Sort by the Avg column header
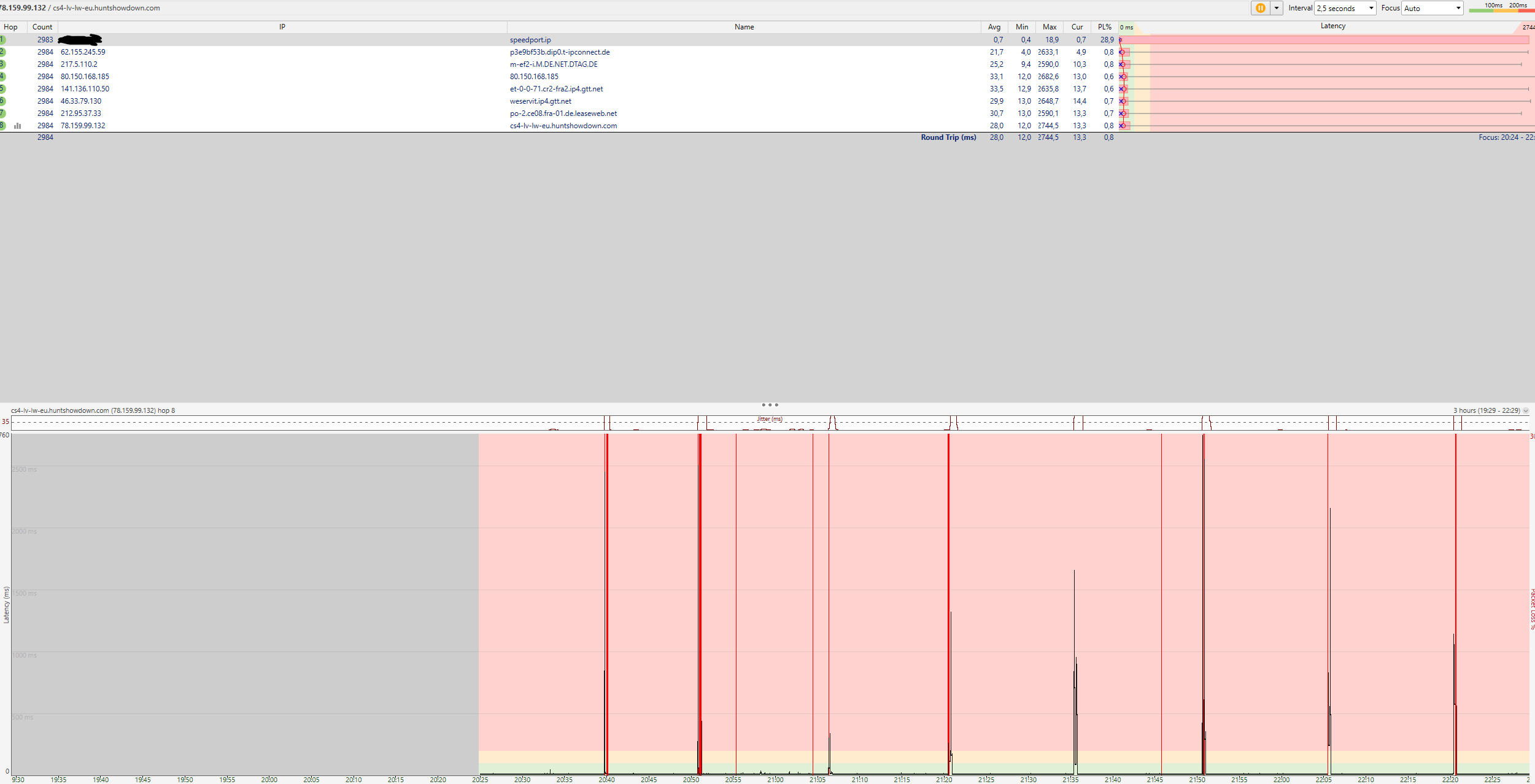The height and width of the screenshot is (784, 1535). pos(994,27)
